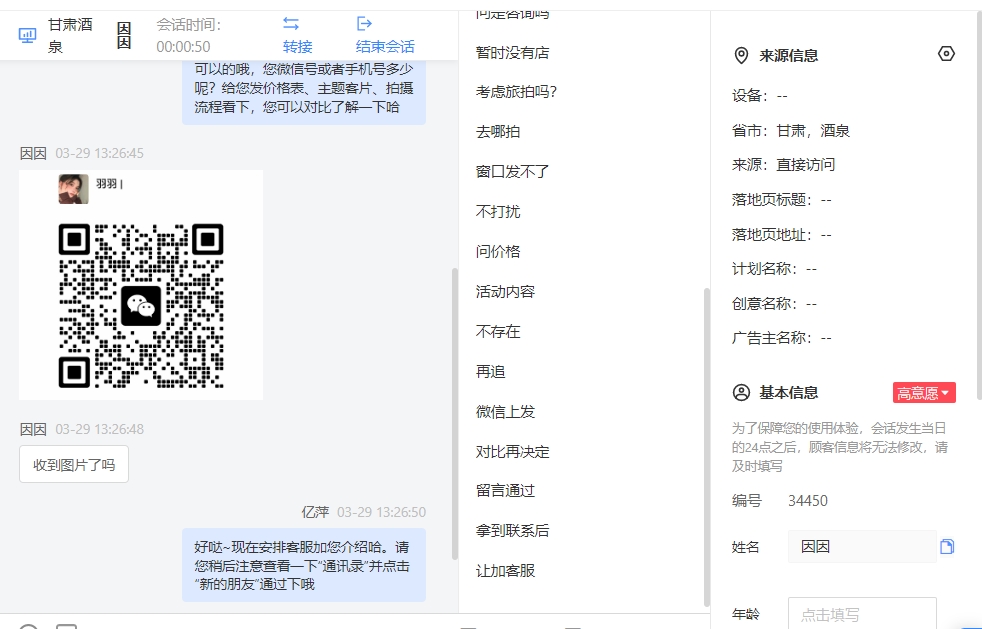Click the 创意名称 row
The height and width of the screenshot is (629, 982).
774,304
